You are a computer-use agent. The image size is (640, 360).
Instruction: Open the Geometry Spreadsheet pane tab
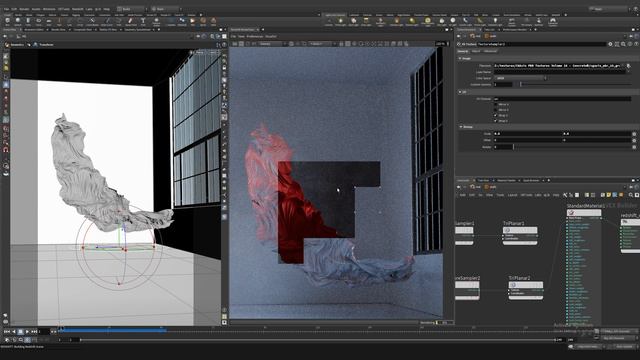click(138, 29)
